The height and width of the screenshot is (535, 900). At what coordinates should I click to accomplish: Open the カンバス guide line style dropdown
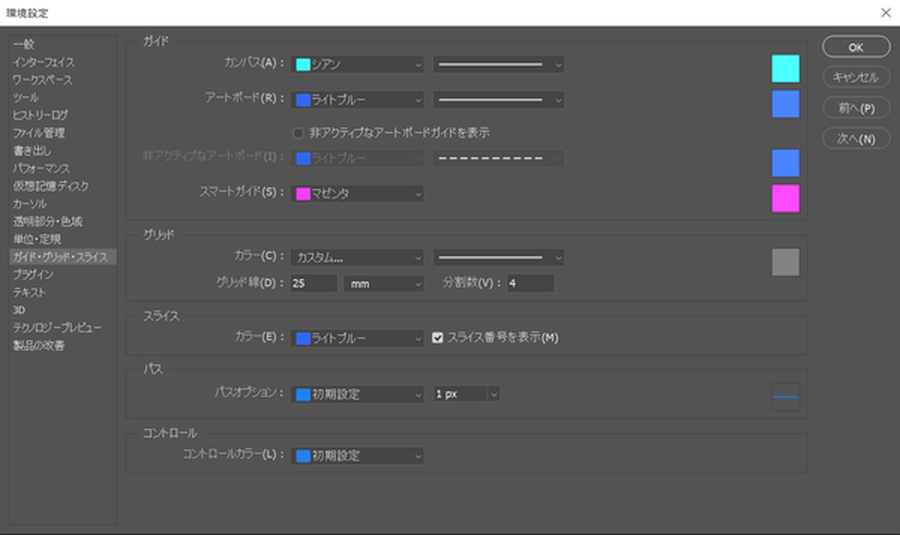click(x=499, y=64)
